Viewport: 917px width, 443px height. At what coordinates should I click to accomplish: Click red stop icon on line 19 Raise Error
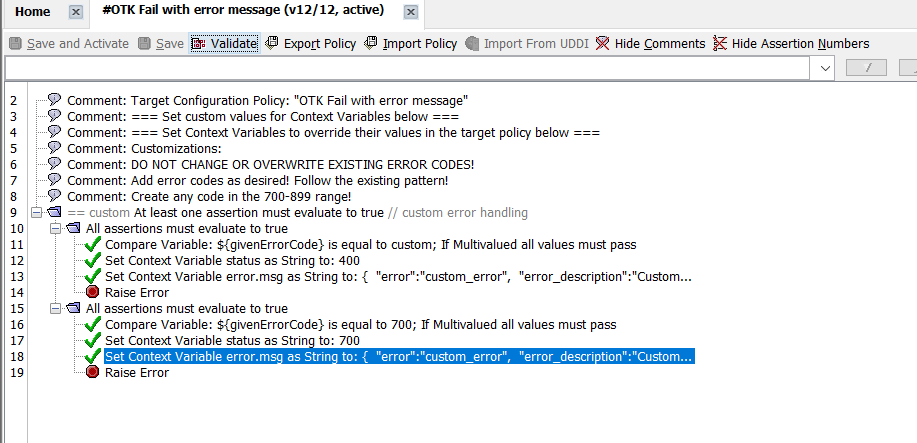point(92,372)
